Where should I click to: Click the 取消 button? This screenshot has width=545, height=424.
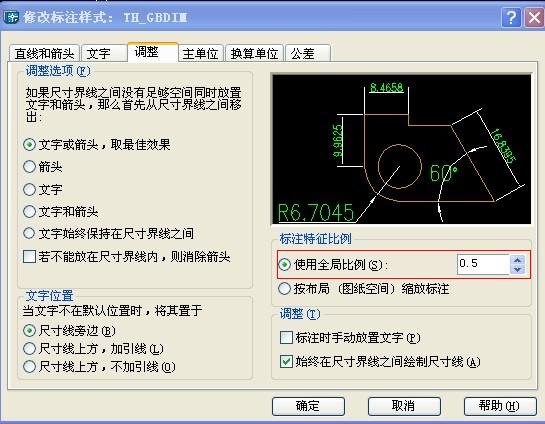(x=404, y=406)
